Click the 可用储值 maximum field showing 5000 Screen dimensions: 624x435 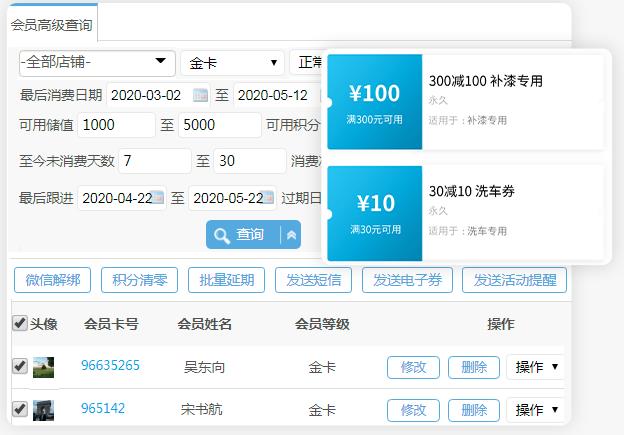(x=220, y=125)
